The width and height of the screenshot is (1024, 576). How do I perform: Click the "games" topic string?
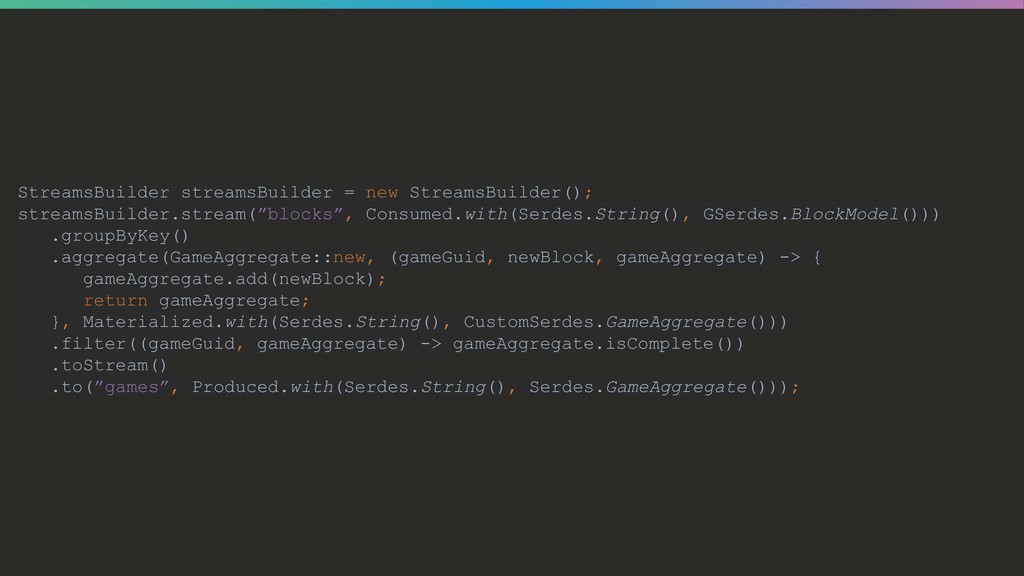point(132,387)
